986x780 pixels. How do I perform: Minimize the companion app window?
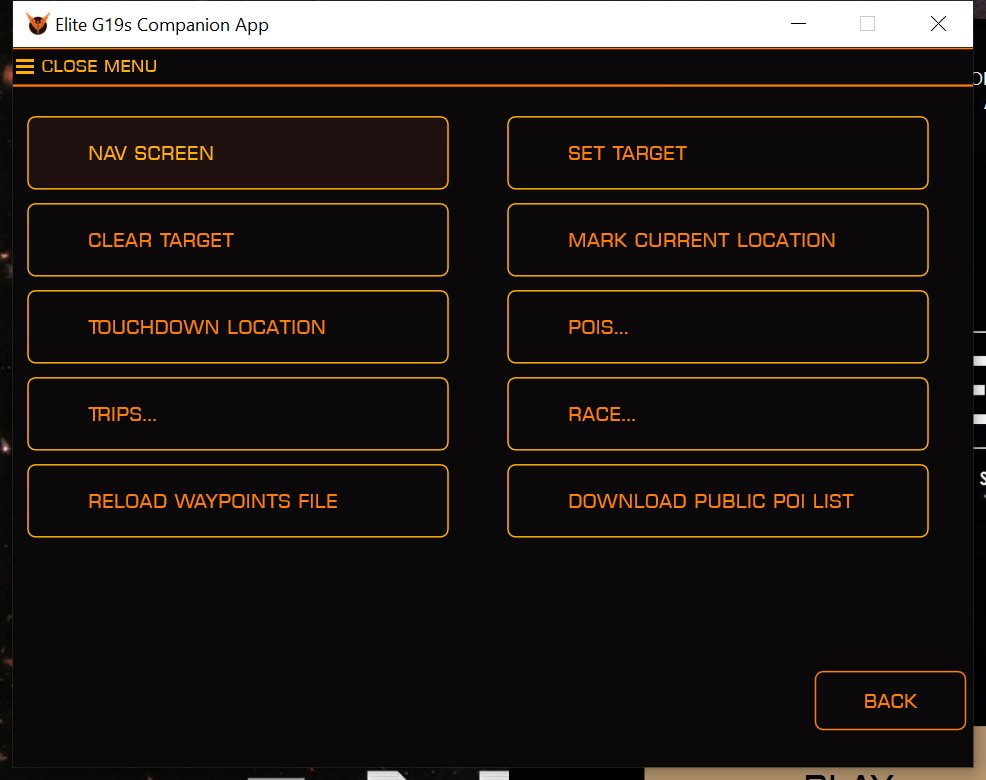(797, 23)
